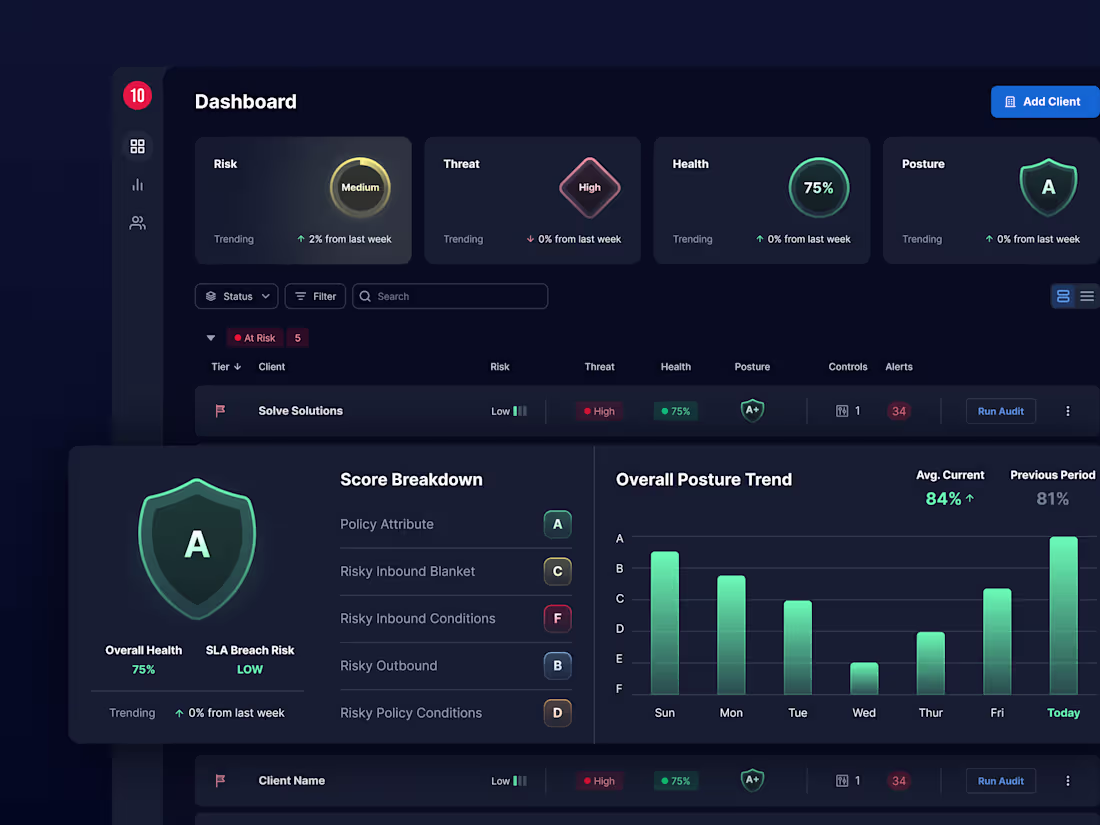Click the Client column header

pos(271,367)
